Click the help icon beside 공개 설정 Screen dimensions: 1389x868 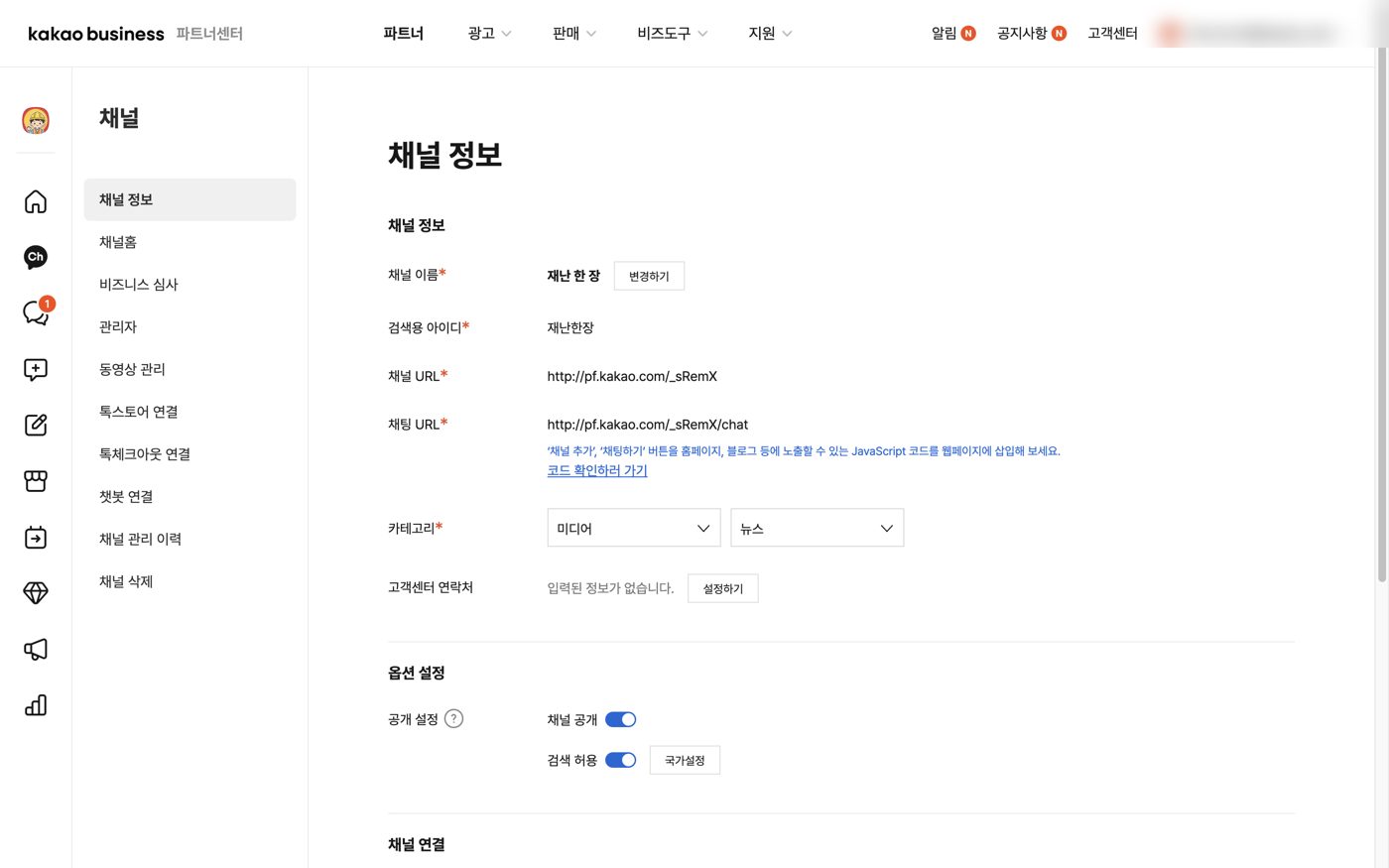(x=453, y=719)
